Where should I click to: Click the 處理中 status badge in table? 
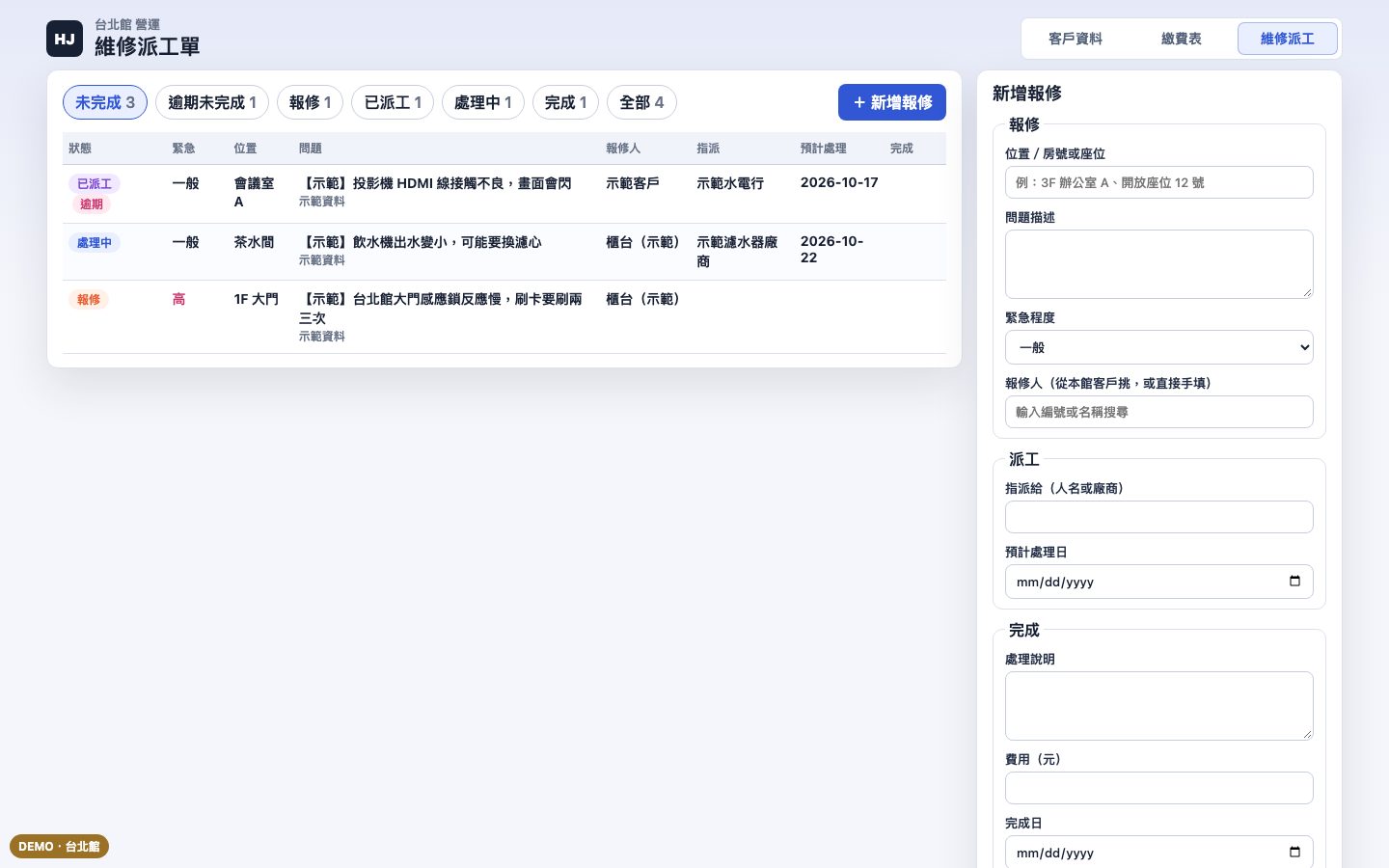tap(95, 242)
